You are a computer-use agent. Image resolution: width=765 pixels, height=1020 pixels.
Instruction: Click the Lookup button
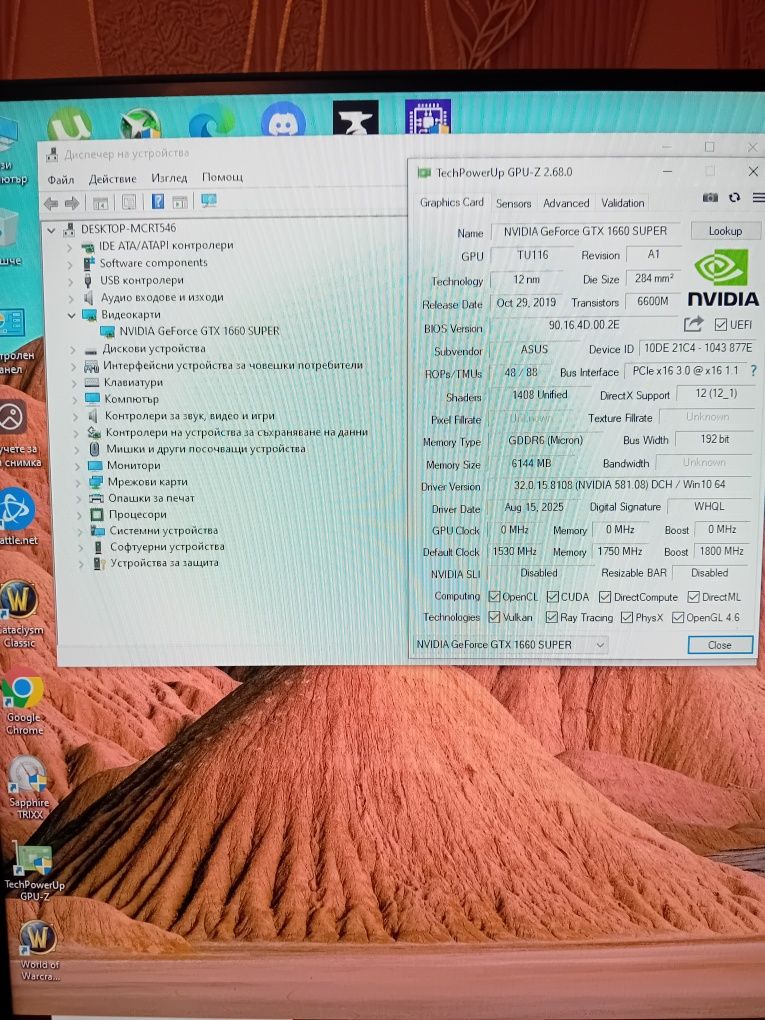coord(725,231)
